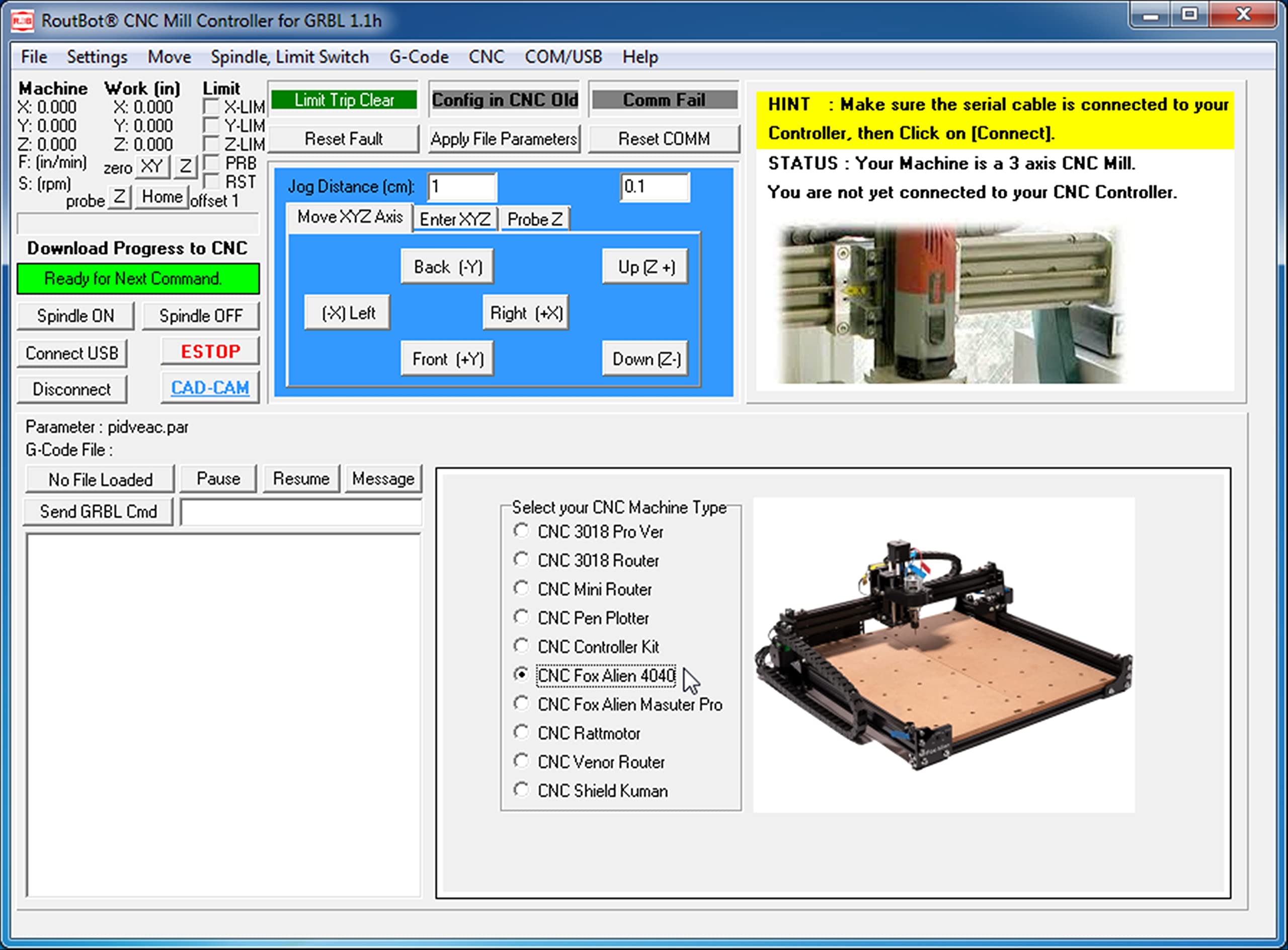Switch to the Move XYZ Axis tab
1288x950 pixels.
(x=350, y=217)
